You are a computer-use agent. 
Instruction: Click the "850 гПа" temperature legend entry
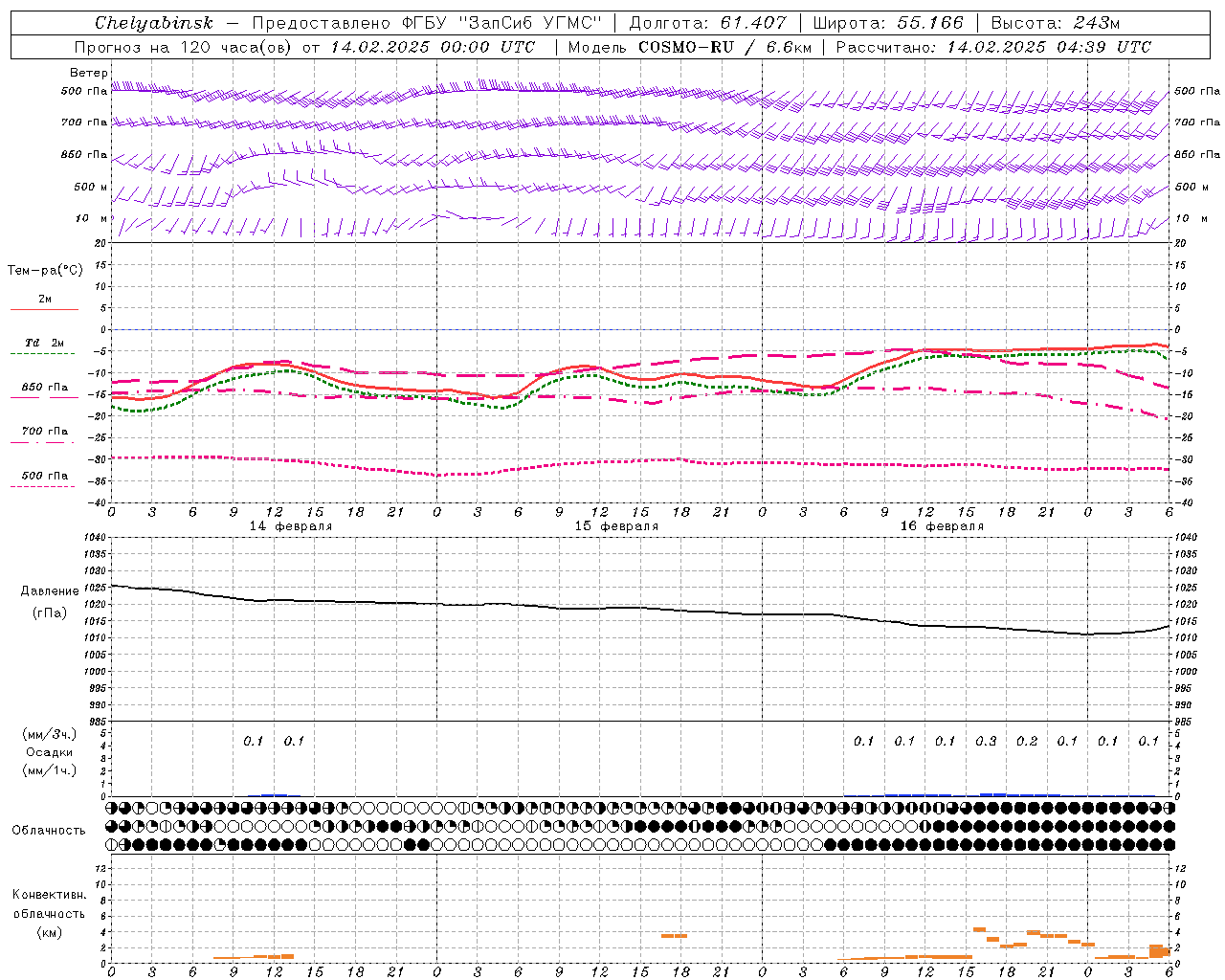(45, 387)
